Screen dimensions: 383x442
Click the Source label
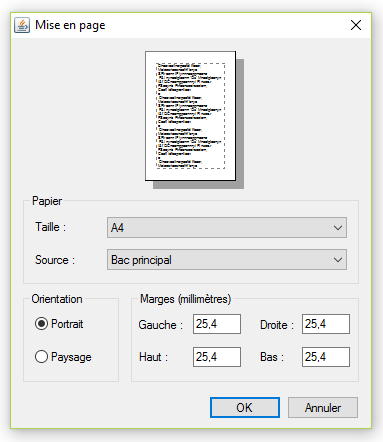55,260
